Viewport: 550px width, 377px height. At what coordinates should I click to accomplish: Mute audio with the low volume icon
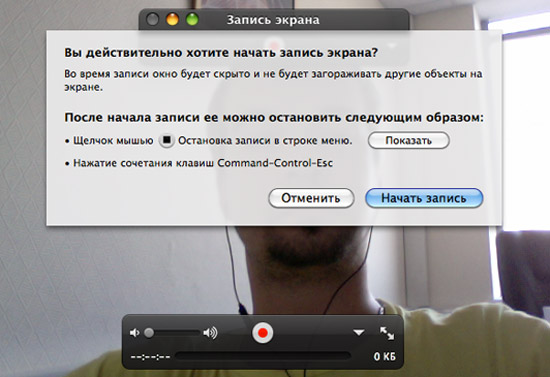click(134, 332)
